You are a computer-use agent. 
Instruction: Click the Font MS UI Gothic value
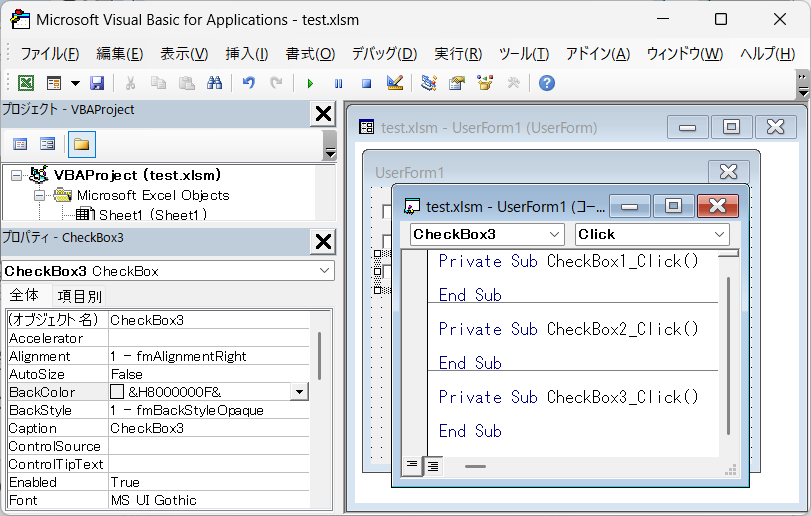coord(209,500)
